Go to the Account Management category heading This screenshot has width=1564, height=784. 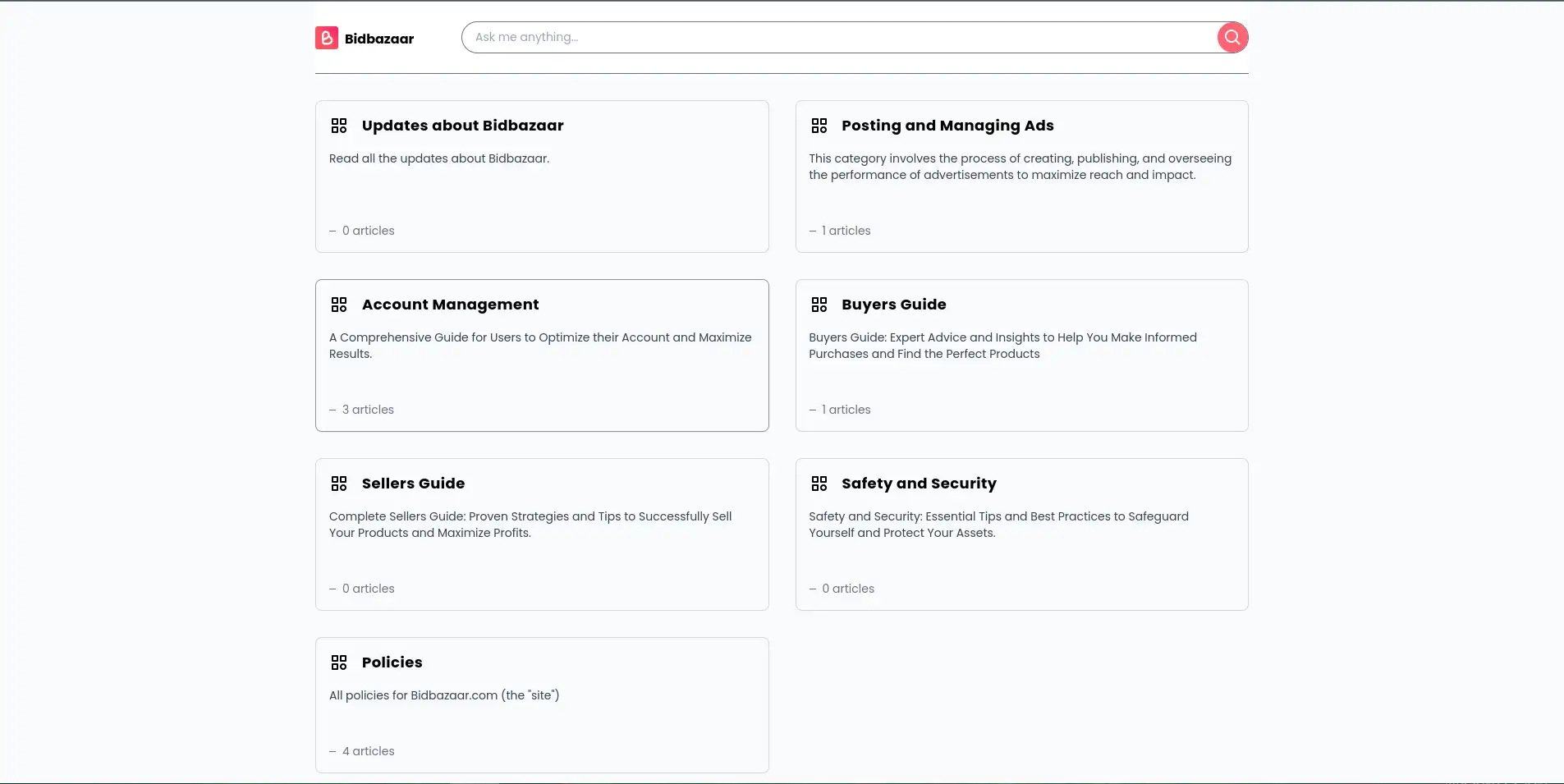click(x=450, y=305)
